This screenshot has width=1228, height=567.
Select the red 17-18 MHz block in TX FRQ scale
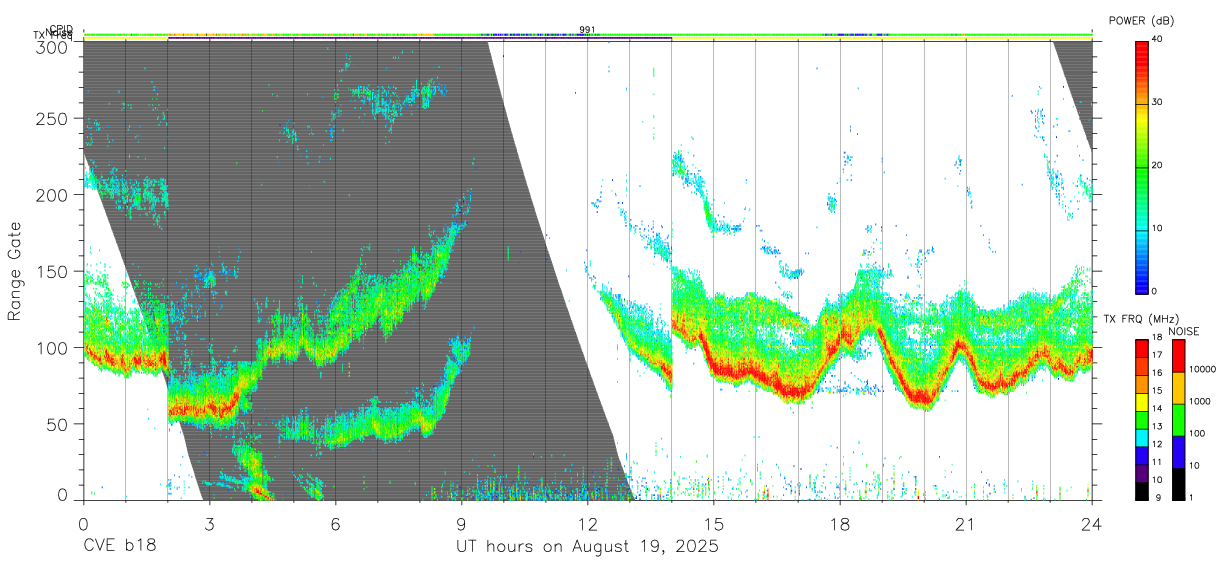coord(1141,348)
